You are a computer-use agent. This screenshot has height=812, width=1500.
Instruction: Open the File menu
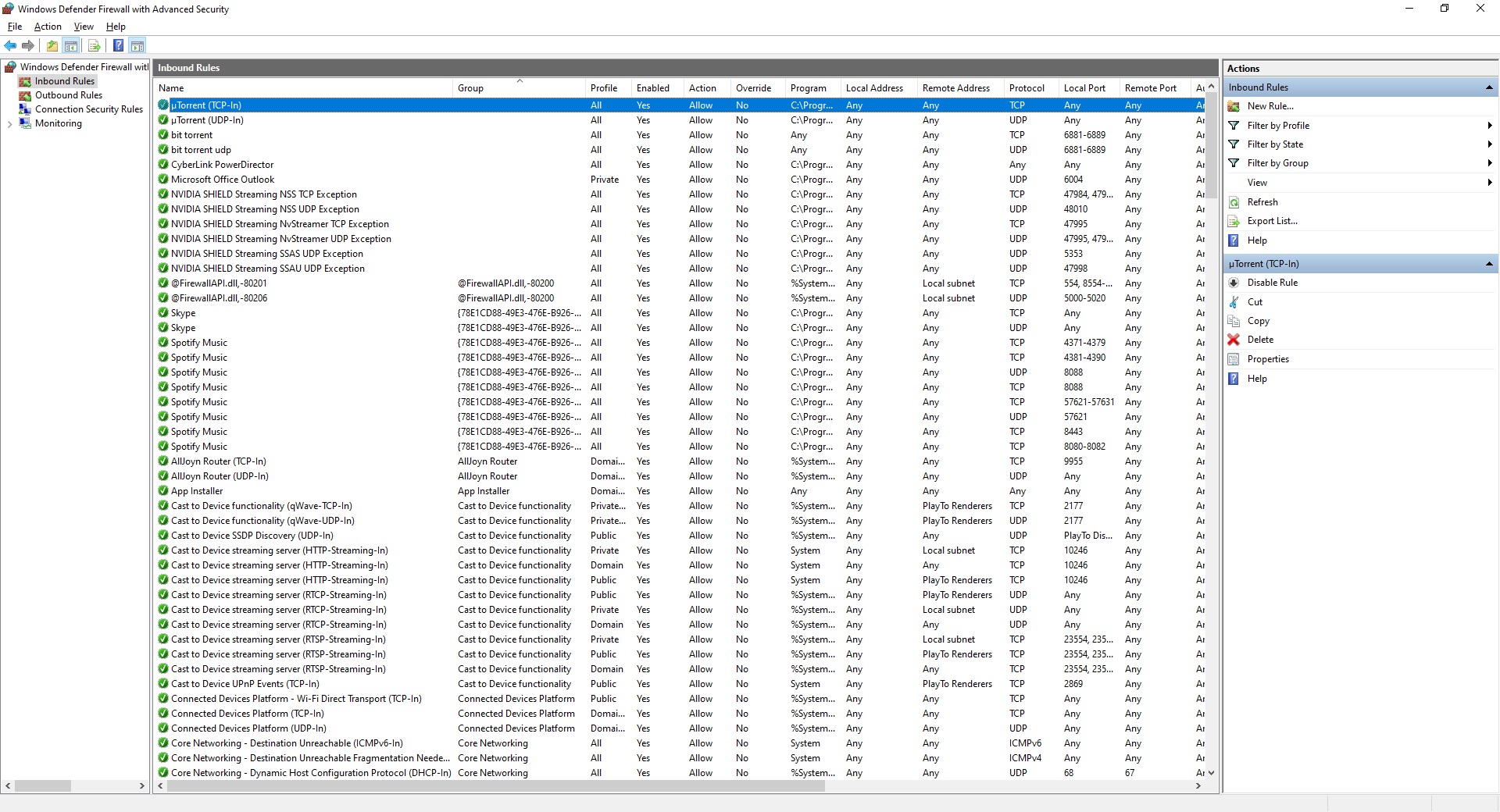pos(15,27)
